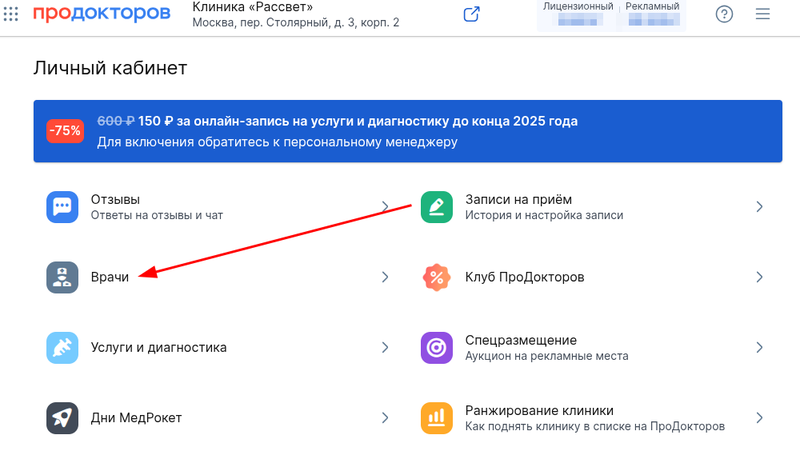Click the Услуги и диагностика syringe icon

(62, 348)
